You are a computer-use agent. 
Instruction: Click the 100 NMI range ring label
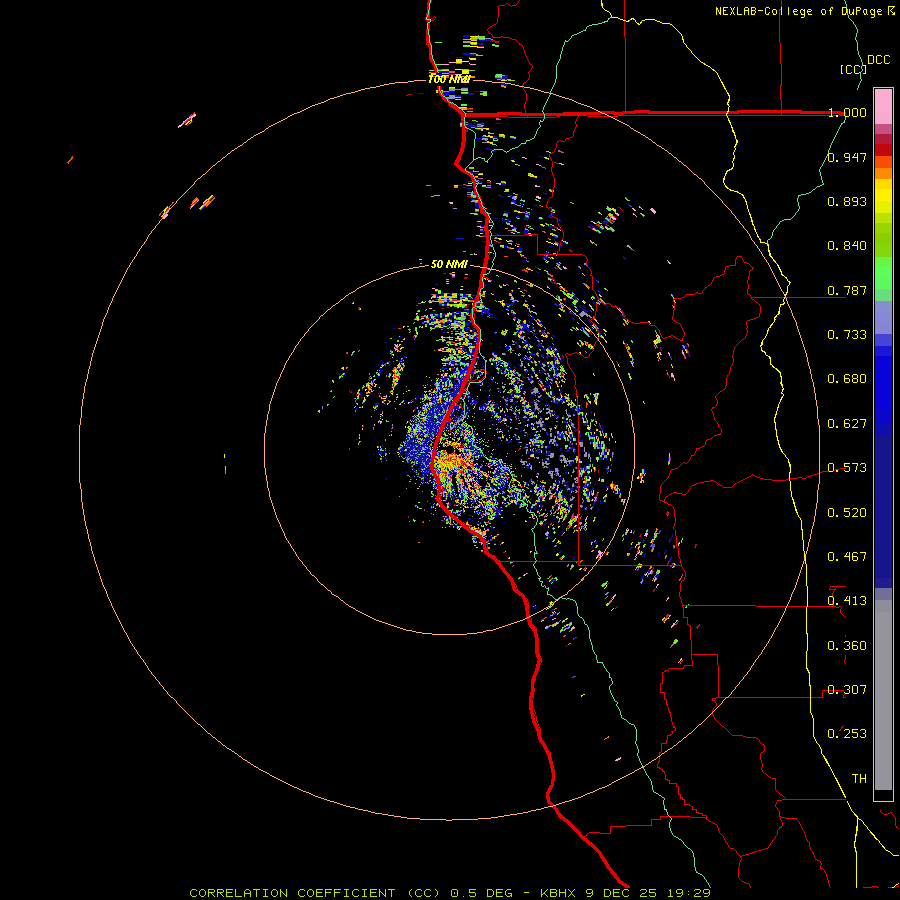449,79
